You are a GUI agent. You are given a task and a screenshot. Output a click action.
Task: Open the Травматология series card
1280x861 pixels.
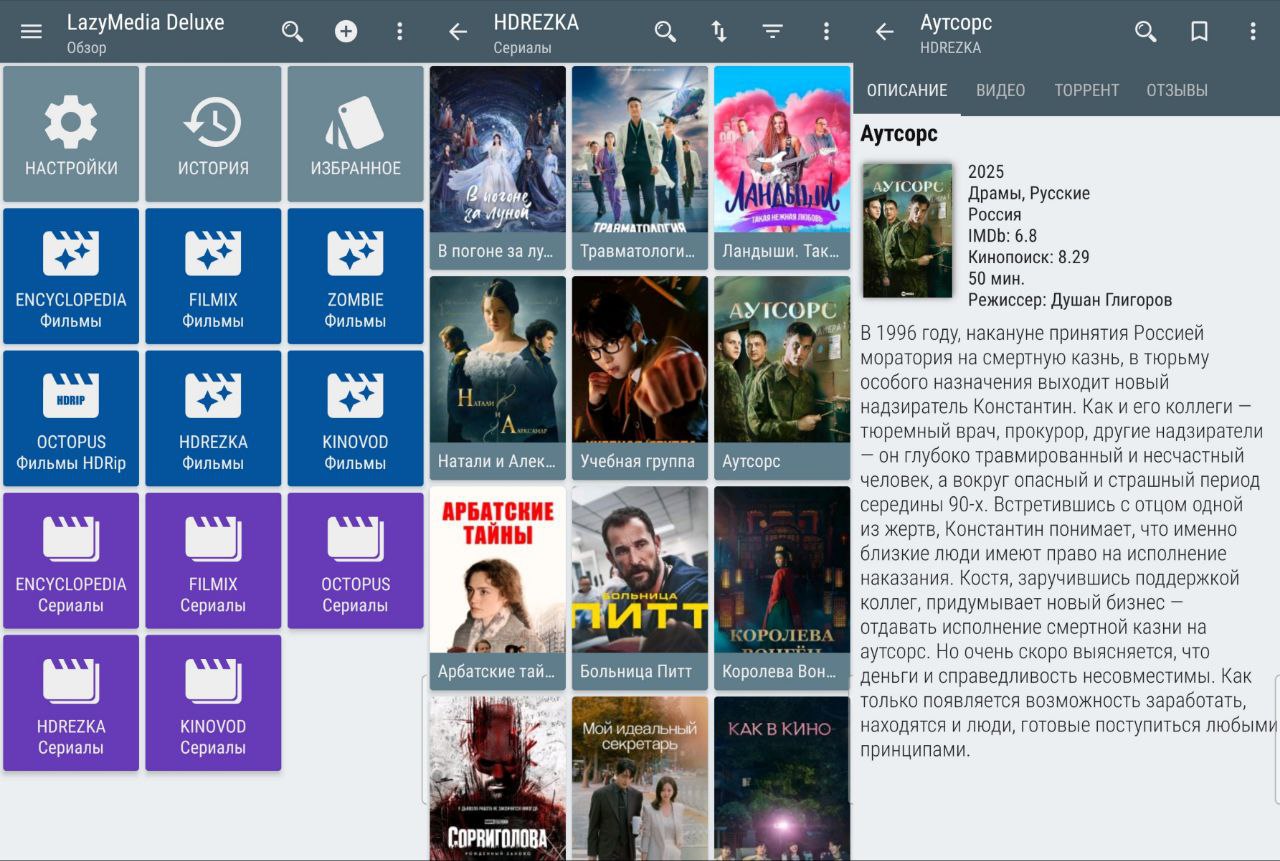pos(640,168)
